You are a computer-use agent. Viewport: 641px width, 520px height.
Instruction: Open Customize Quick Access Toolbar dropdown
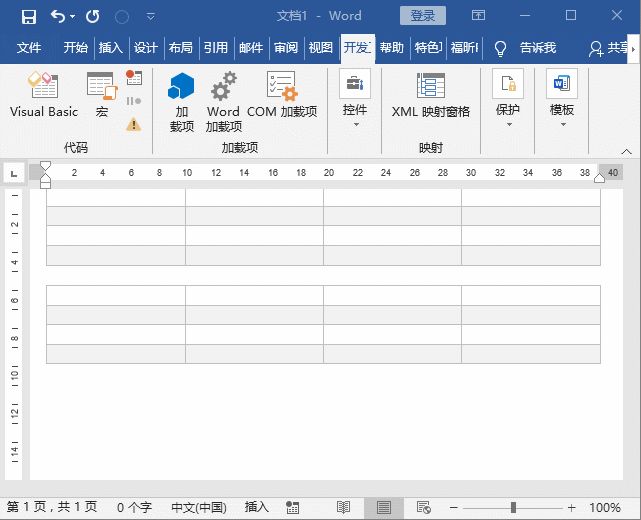(x=151, y=17)
